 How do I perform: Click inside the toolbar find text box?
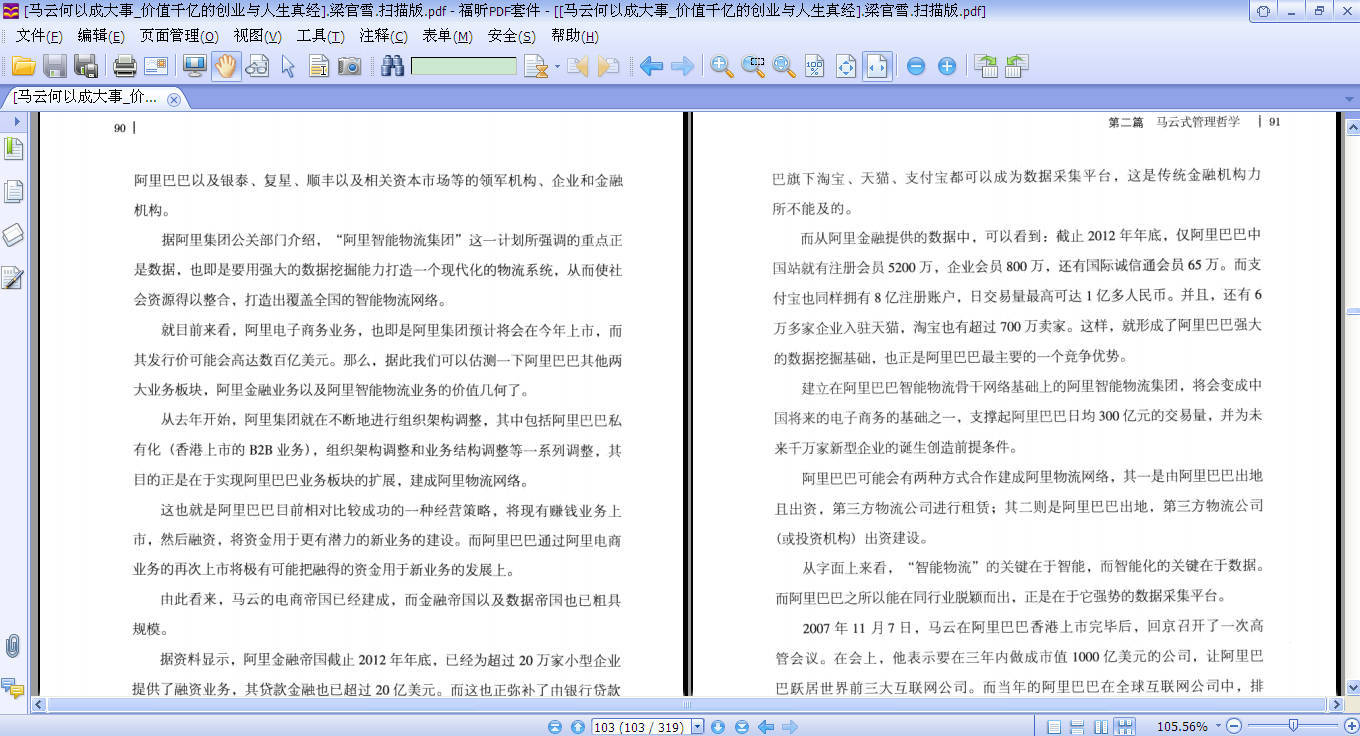click(463, 66)
